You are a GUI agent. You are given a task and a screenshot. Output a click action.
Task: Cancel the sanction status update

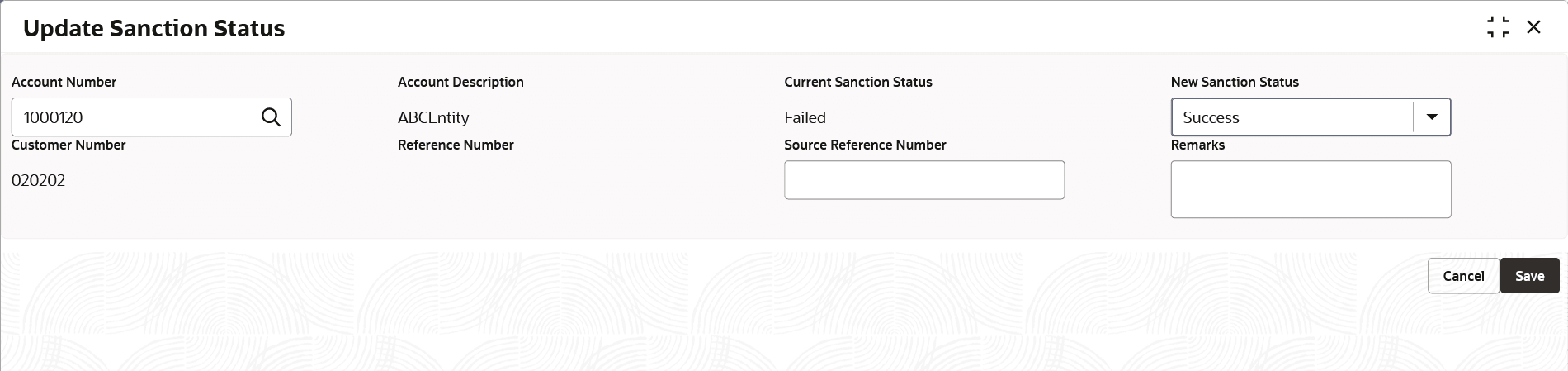1463,276
